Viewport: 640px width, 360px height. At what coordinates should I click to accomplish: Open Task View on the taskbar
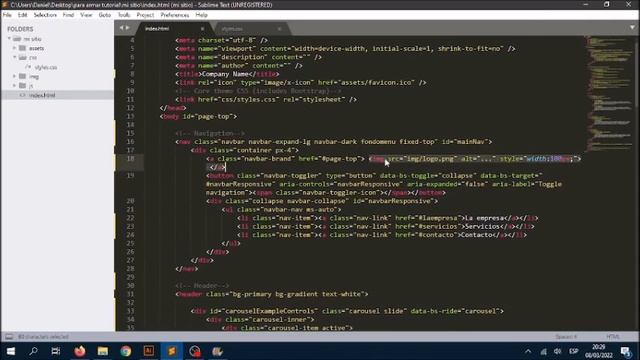[x=56, y=351]
